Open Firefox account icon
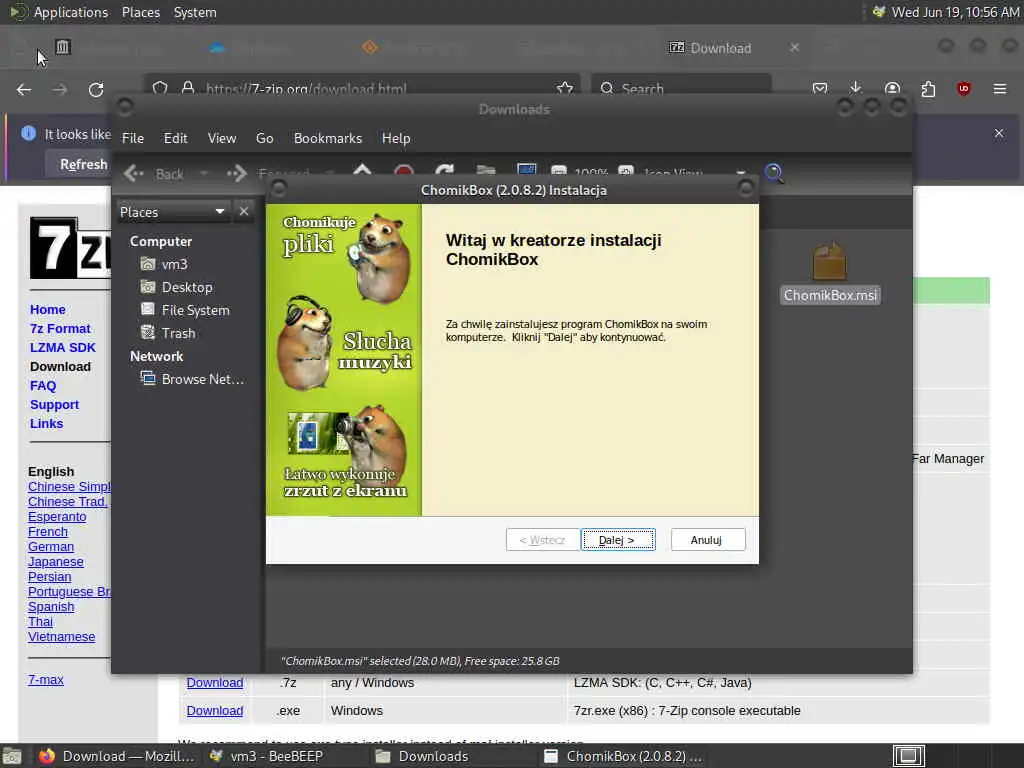The image size is (1024, 768). [x=892, y=88]
